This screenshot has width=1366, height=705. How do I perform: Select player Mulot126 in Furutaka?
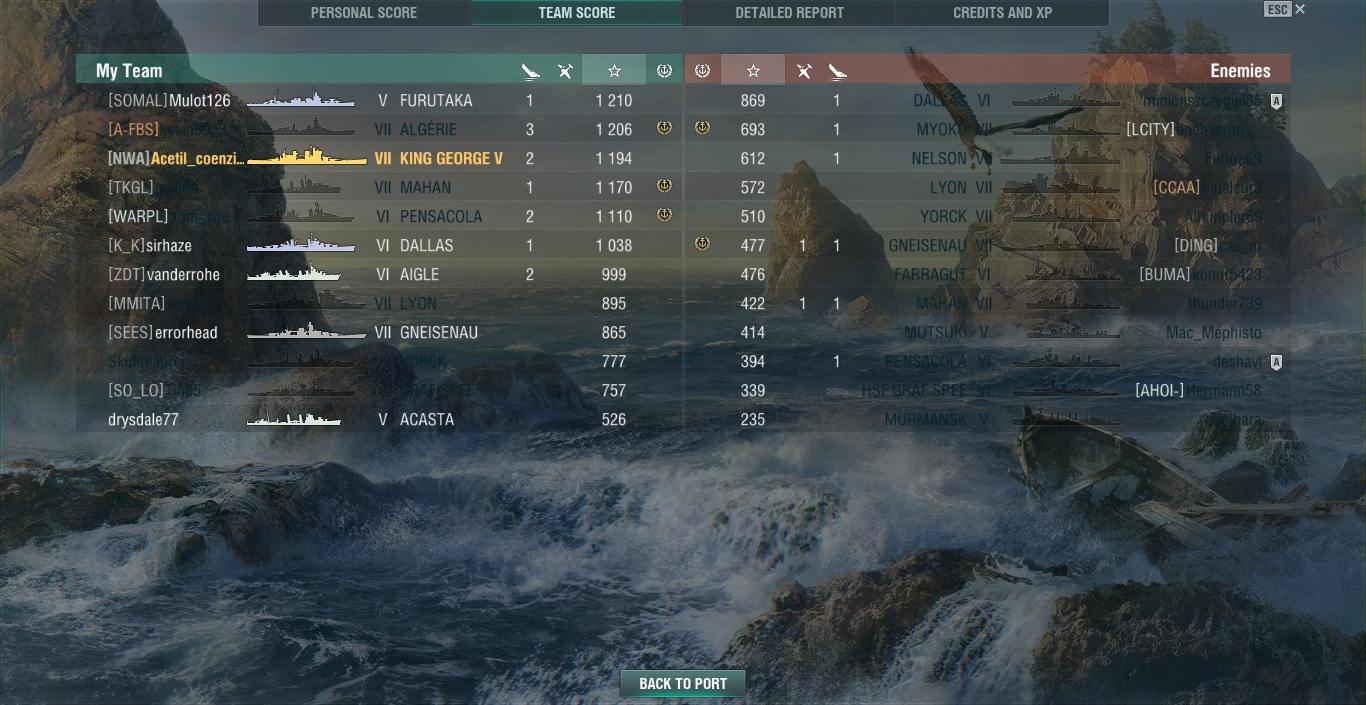(379, 100)
